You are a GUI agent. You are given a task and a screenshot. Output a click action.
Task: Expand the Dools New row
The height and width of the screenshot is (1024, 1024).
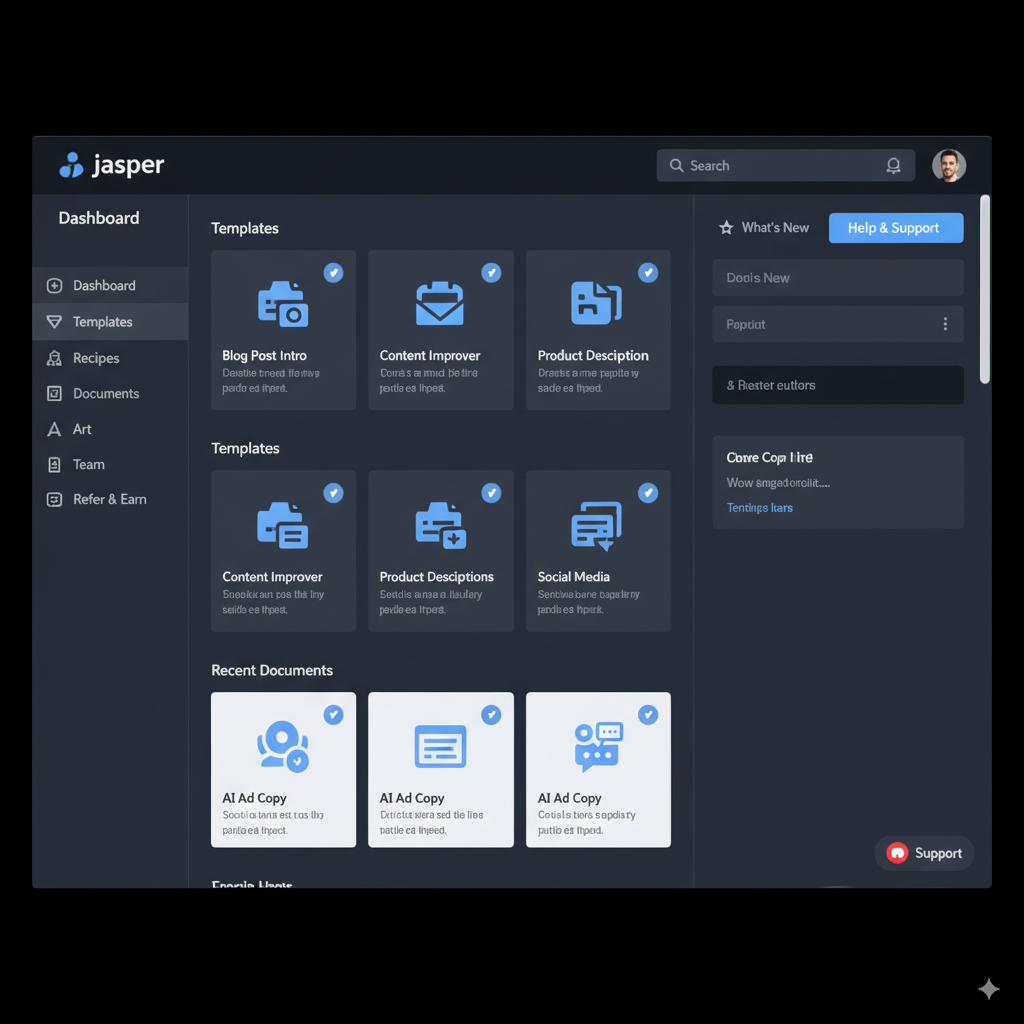pyautogui.click(x=837, y=278)
